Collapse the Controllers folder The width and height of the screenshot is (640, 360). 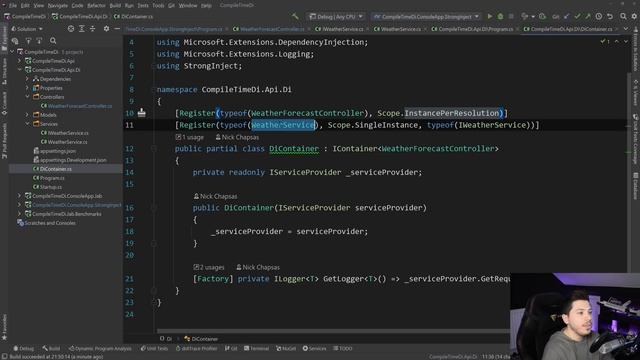pyautogui.click(x=27, y=97)
